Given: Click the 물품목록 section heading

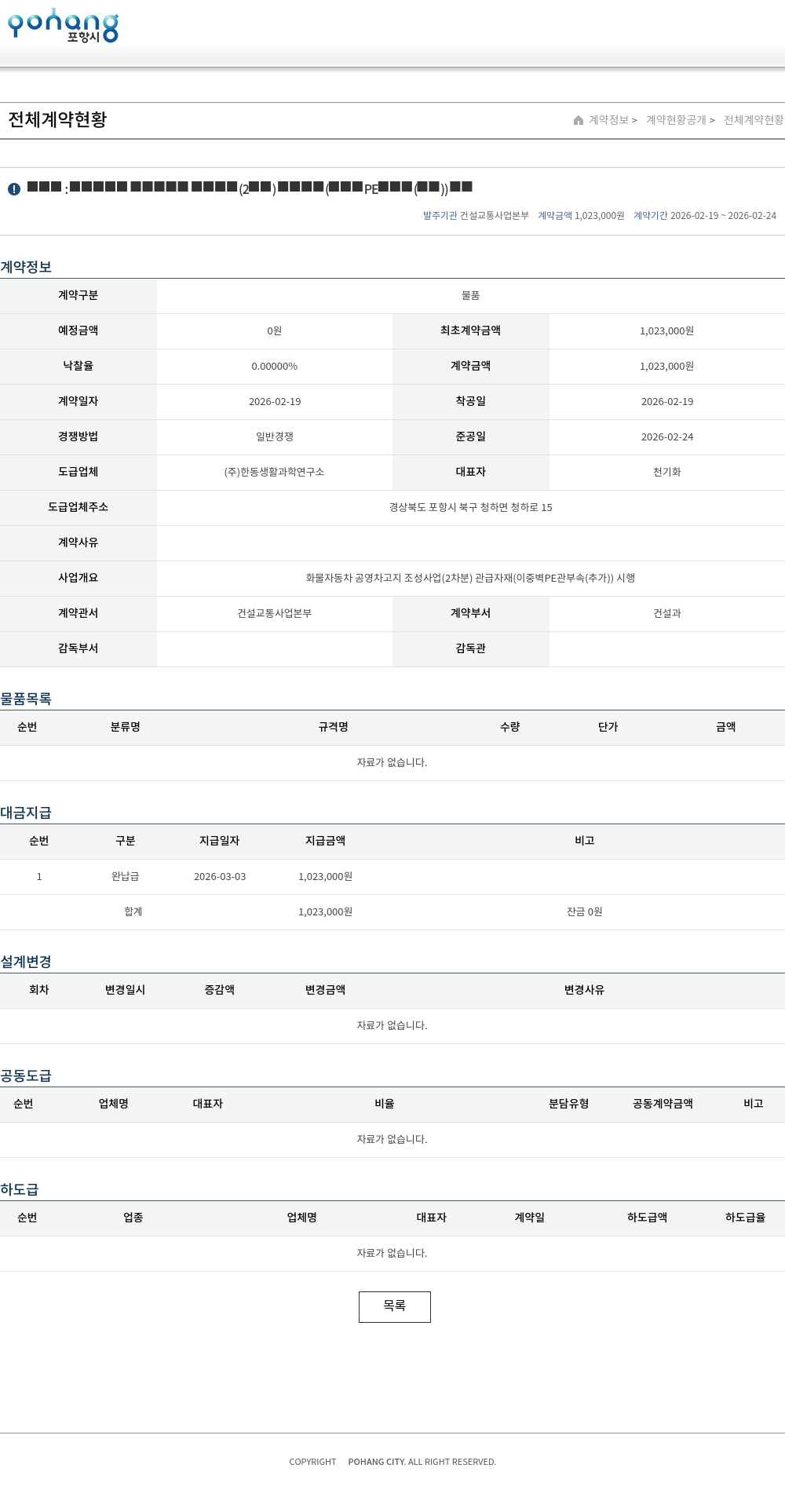Looking at the screenshot, I should click(26, 699).
